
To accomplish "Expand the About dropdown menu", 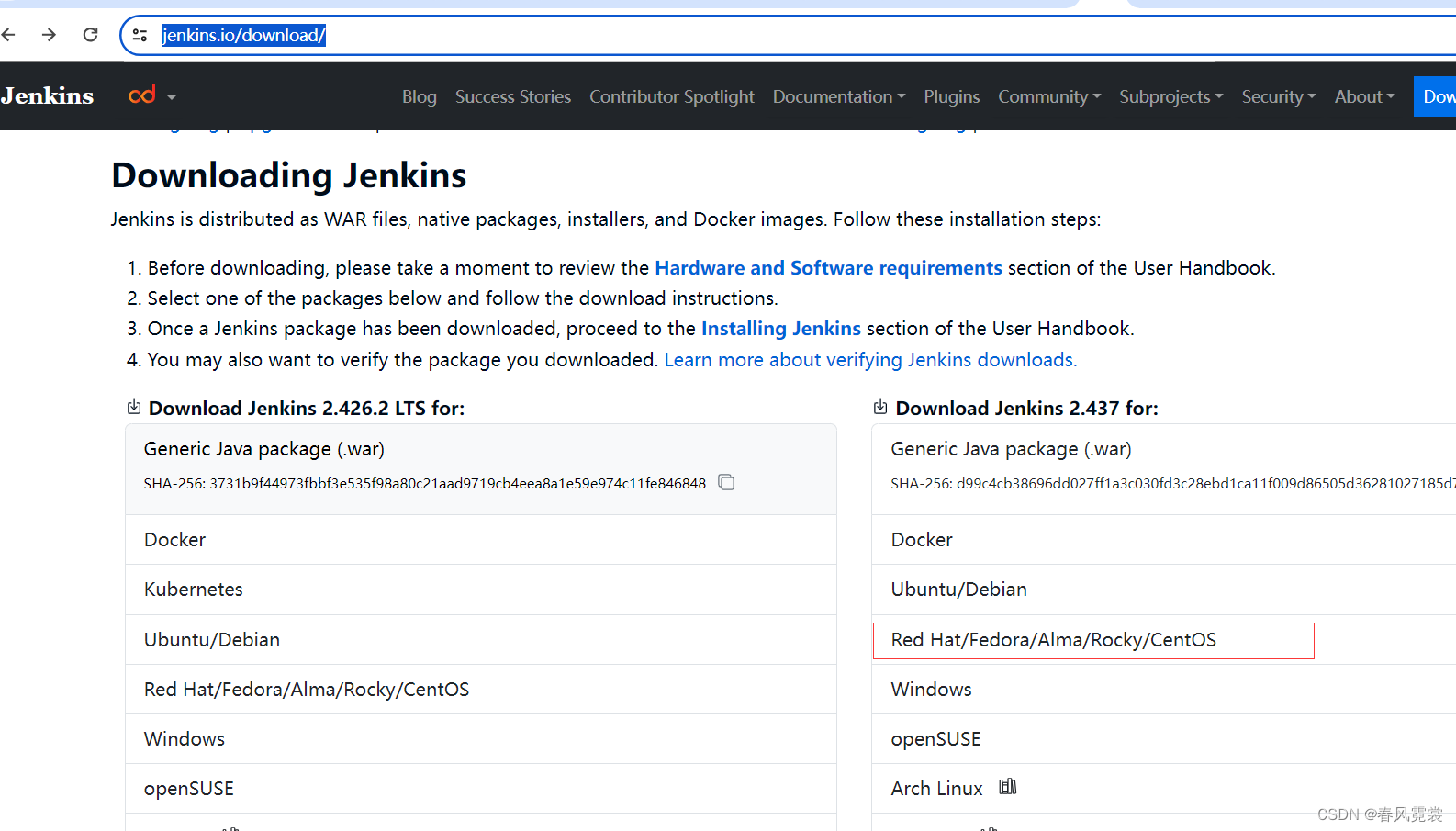I will click(1365, 96).
